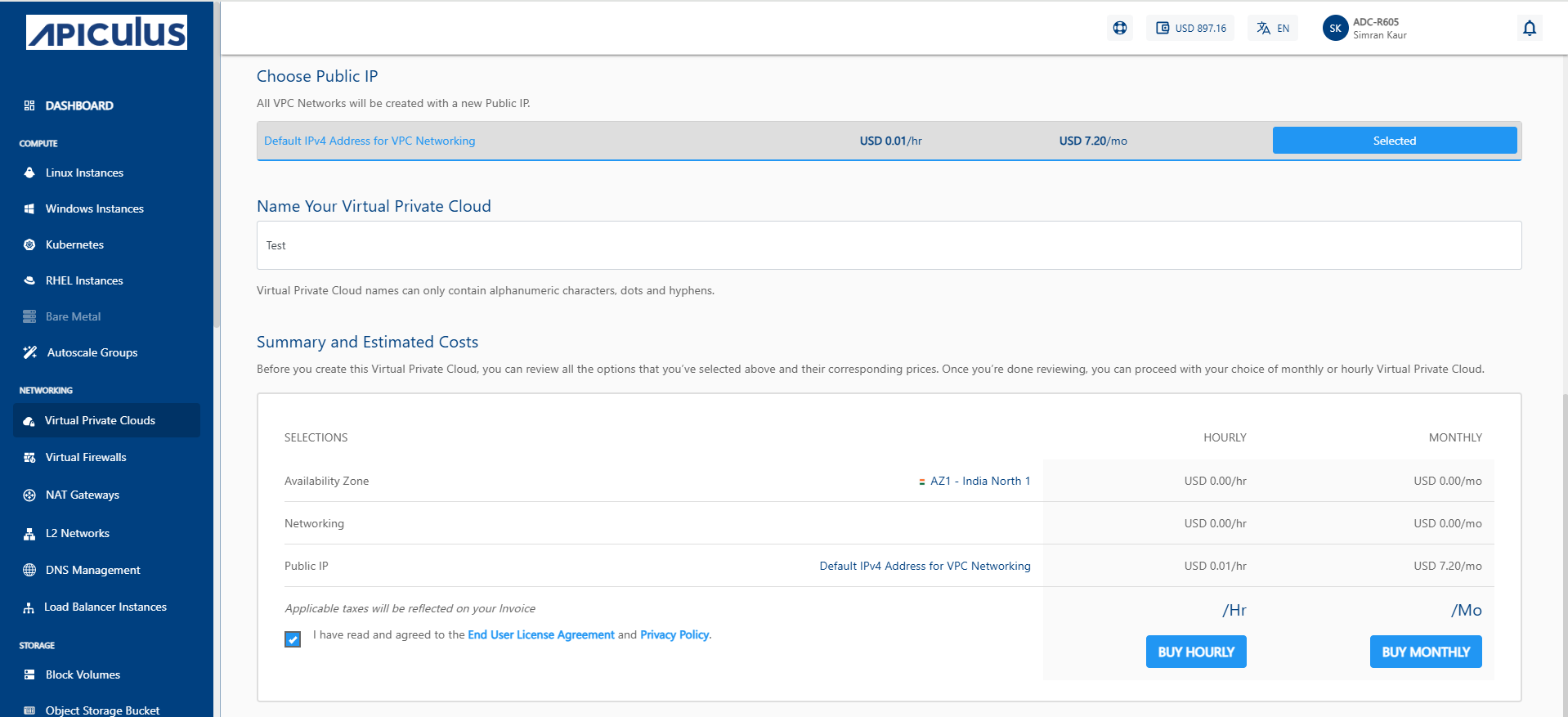Click AZ1 - India North 1 link in summary
1568x717 pixels.
(x=980, y=481)
